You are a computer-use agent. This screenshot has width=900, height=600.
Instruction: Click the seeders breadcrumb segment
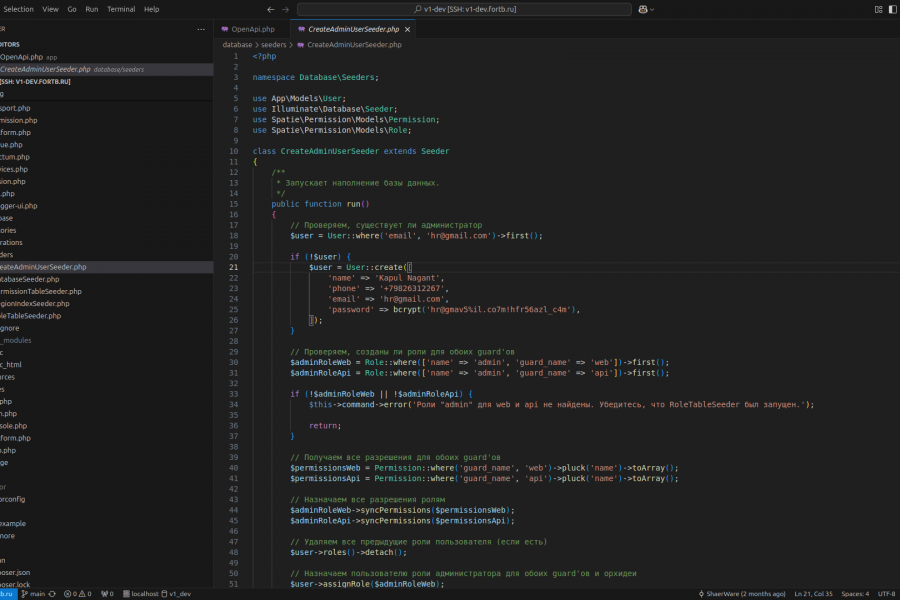(x=273, y=45)
